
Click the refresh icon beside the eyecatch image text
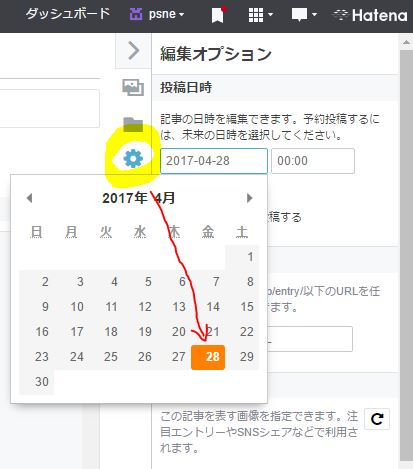[x=377, y=419]
